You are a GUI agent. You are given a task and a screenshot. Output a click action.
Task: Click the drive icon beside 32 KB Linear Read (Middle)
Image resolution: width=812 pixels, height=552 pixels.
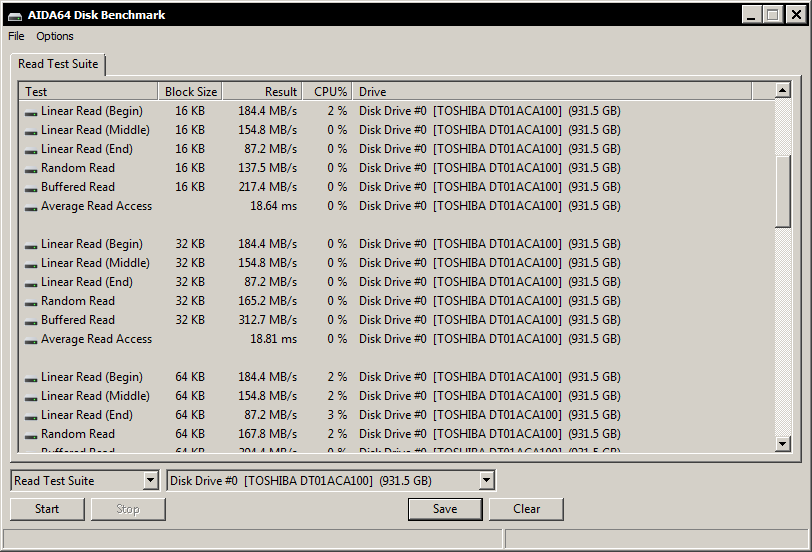click(x=31, y=264)
